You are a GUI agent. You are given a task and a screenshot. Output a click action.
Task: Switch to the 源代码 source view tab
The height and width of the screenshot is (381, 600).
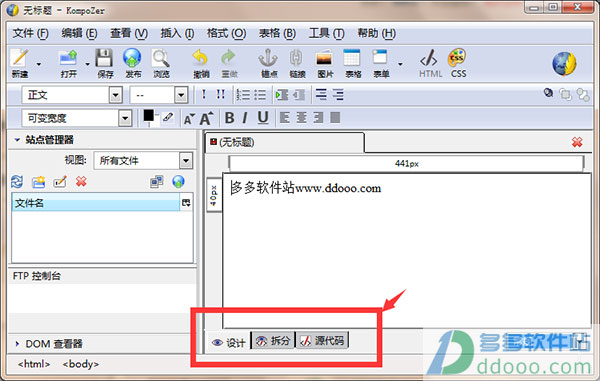click(322, 340)
